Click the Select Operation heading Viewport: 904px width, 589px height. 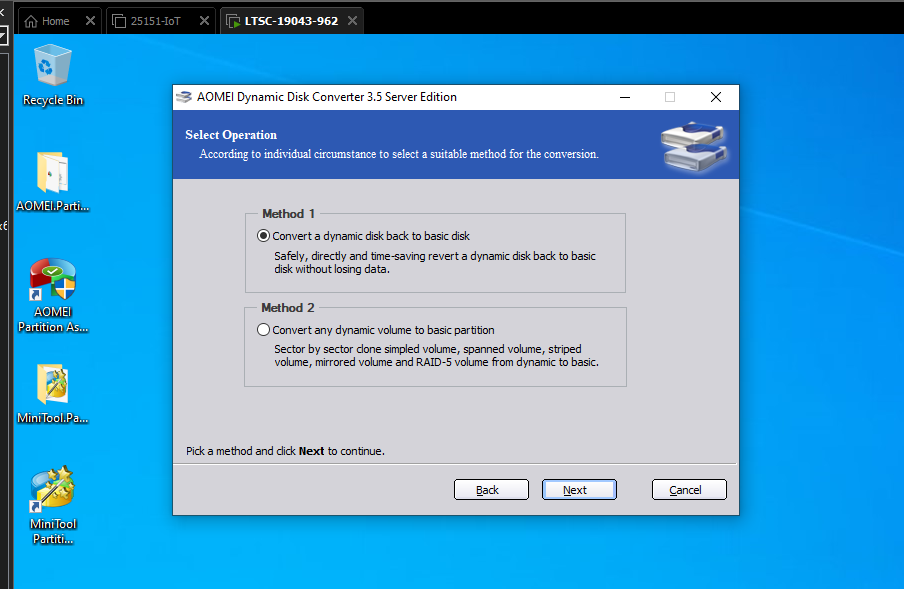(x=231, y=135)
